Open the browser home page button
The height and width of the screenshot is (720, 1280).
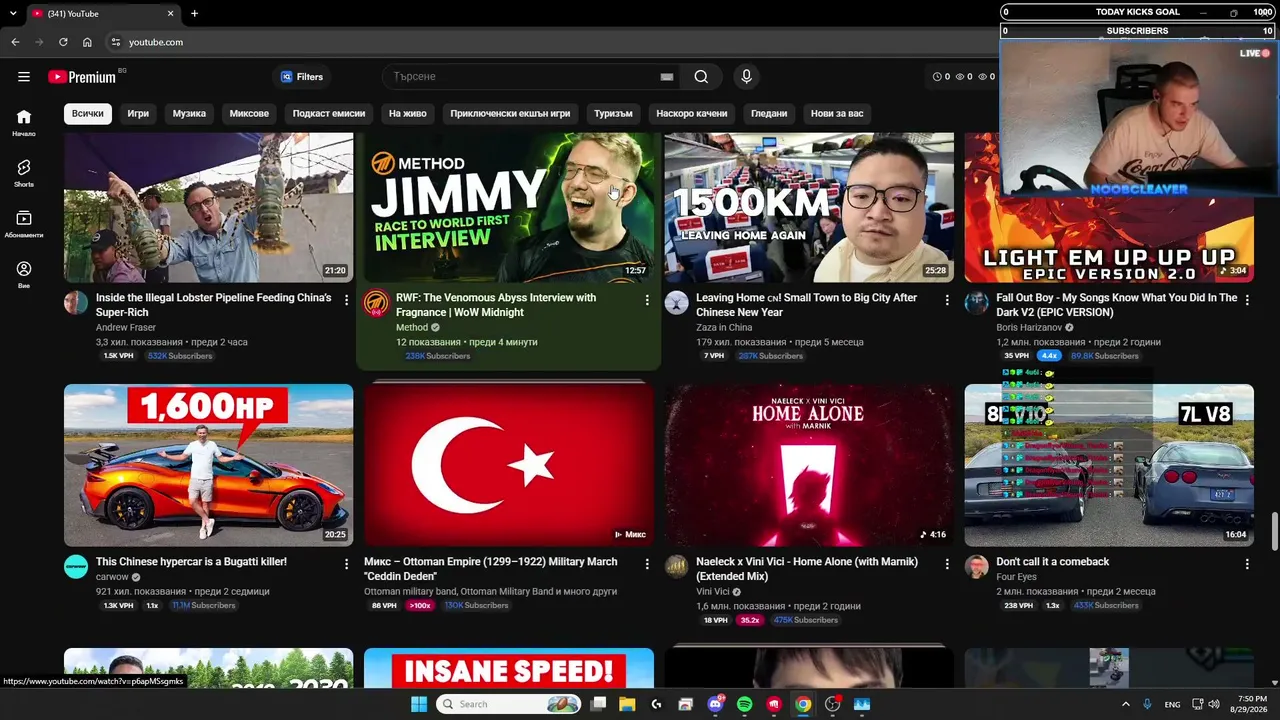87,42
